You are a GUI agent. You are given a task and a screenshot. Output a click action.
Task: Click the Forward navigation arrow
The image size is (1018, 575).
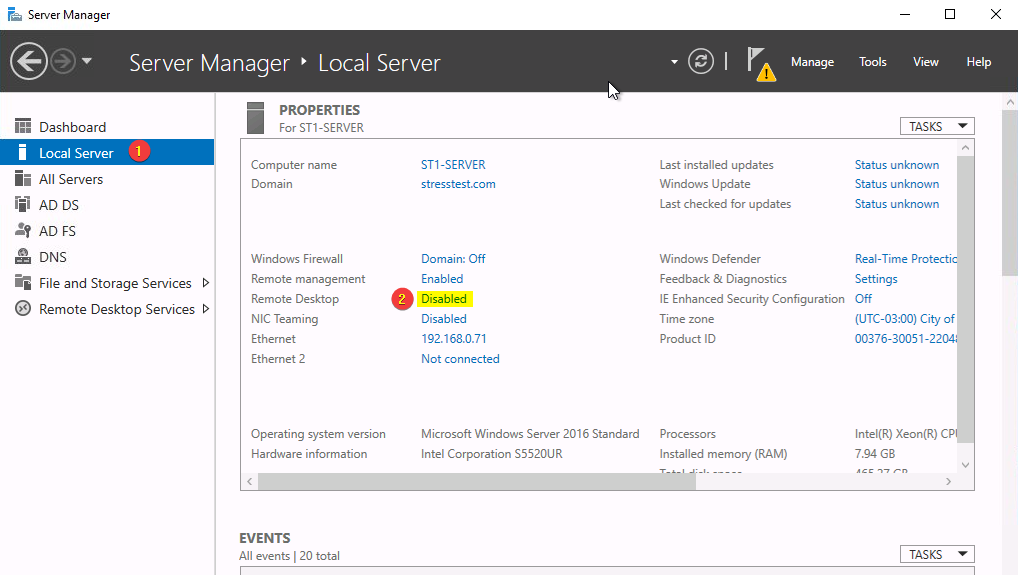click(x=63, y=62)
